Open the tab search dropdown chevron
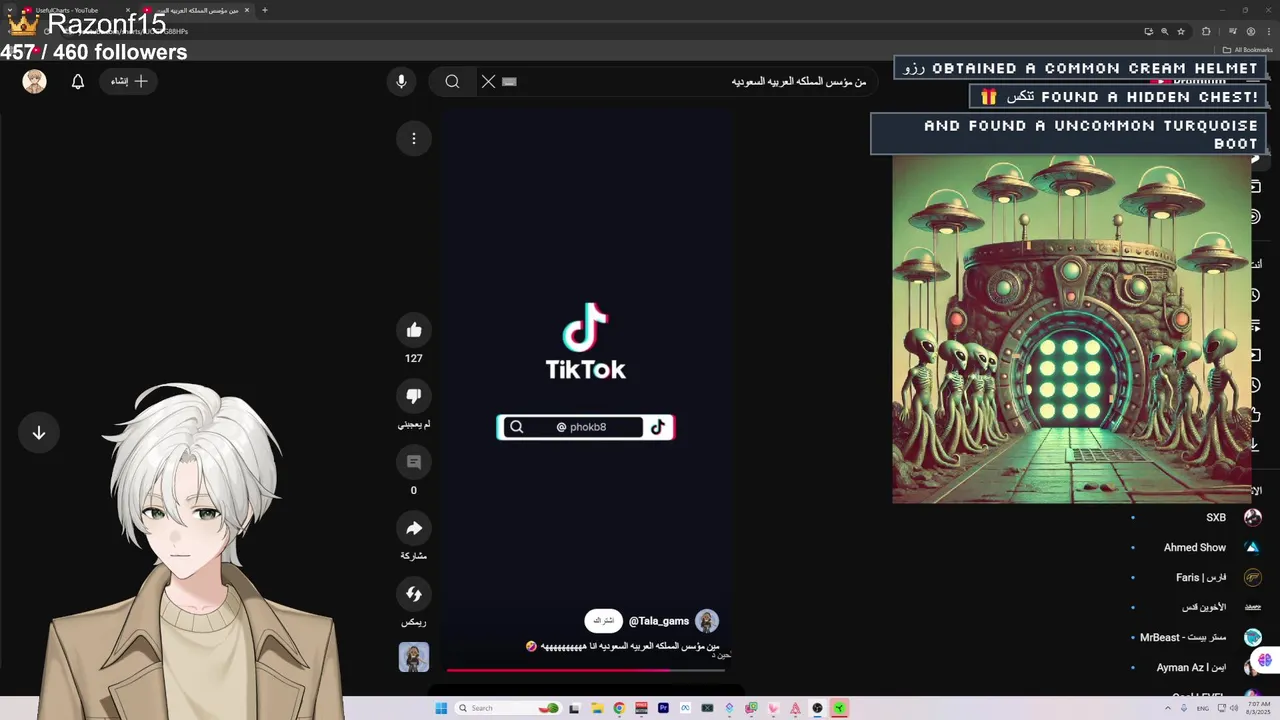1280x720 pixels. click(x=10, y=10)
